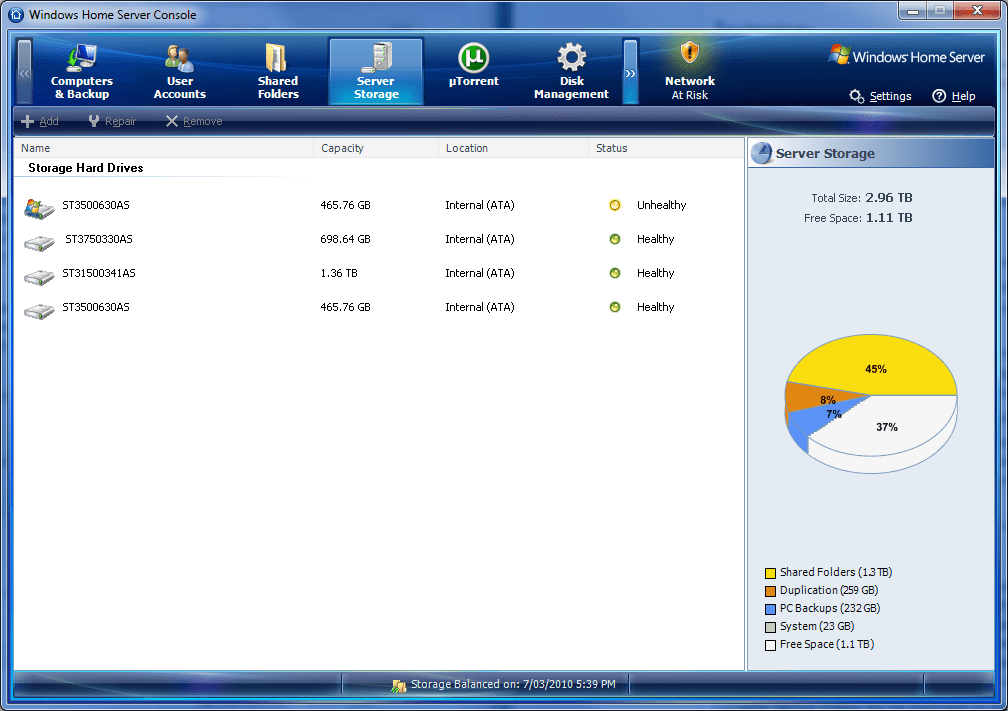Screen dimensions: 1008x711
Task: Click the 1.36 TB capacity value
Action: click(x=339, y=273)
